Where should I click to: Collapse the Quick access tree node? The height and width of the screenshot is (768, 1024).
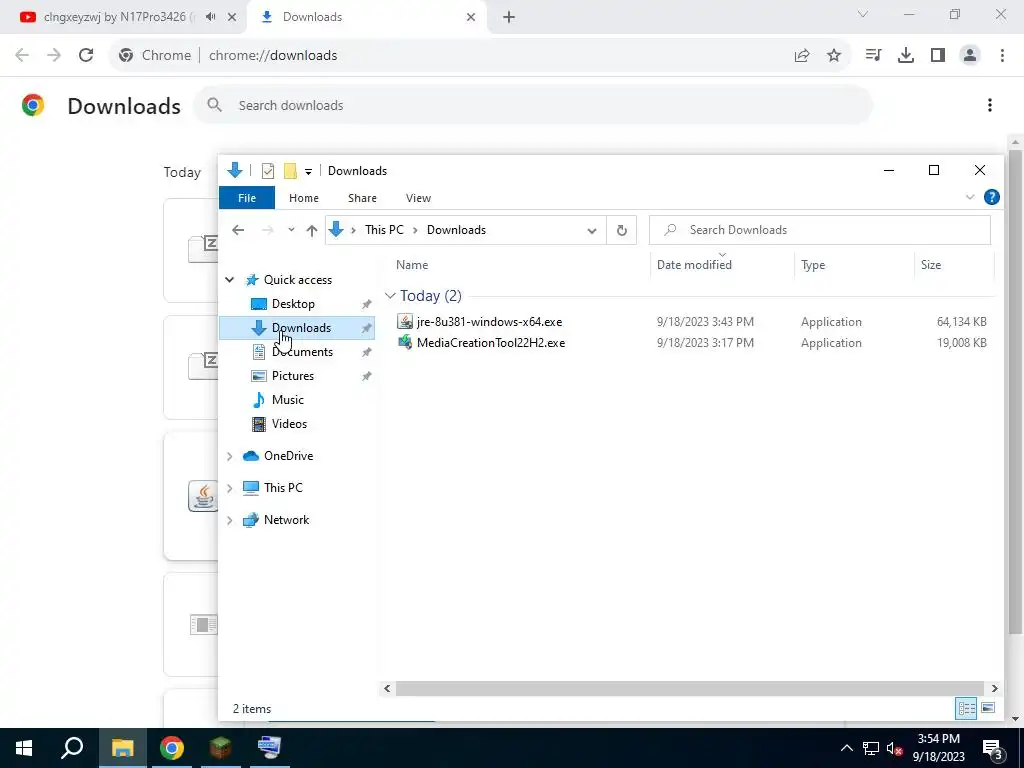230,280
